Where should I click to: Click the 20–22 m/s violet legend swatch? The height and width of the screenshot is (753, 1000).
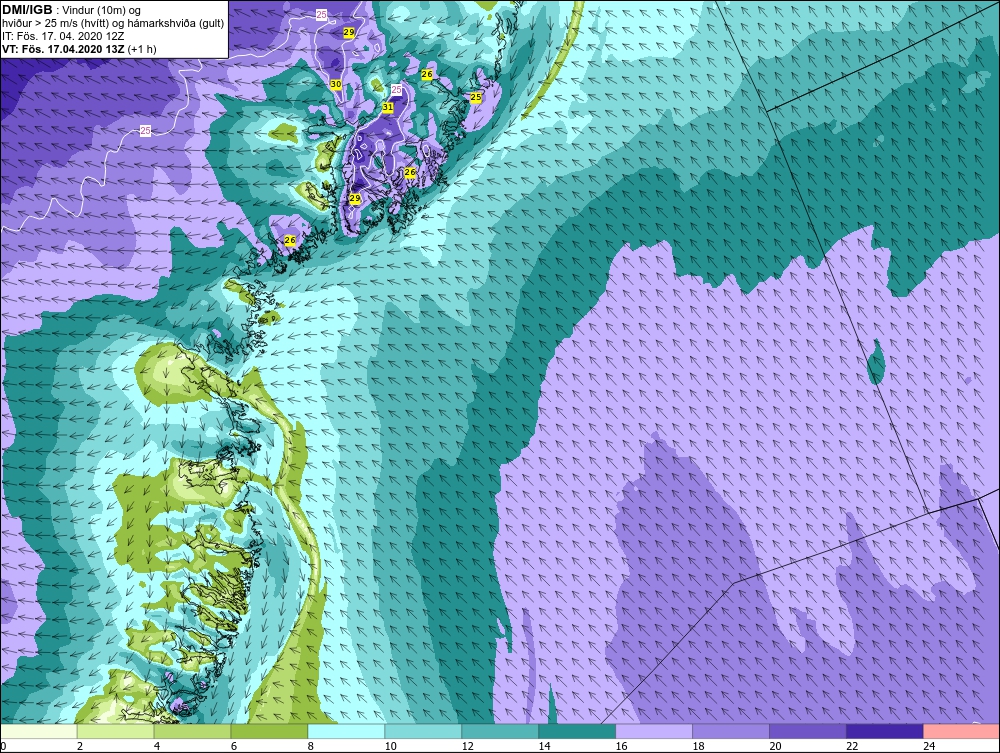(807, 731)
